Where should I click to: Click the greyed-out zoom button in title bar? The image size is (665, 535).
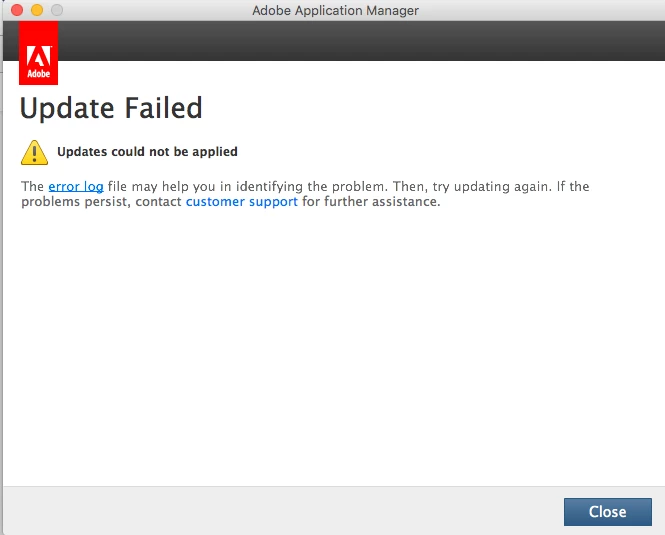click(x=57, y=10)
